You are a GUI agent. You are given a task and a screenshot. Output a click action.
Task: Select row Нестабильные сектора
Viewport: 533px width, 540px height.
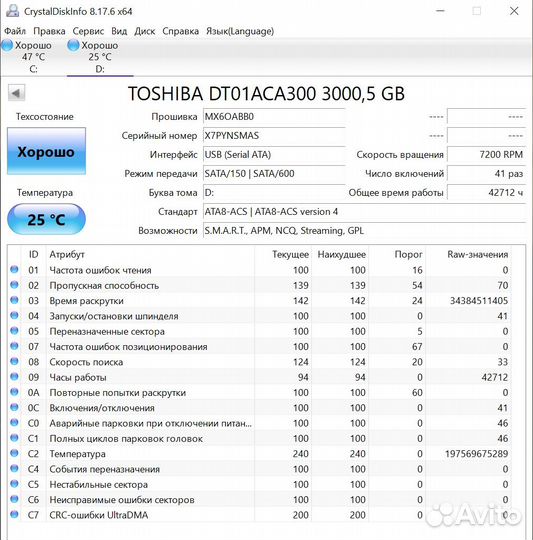point(259,484)
